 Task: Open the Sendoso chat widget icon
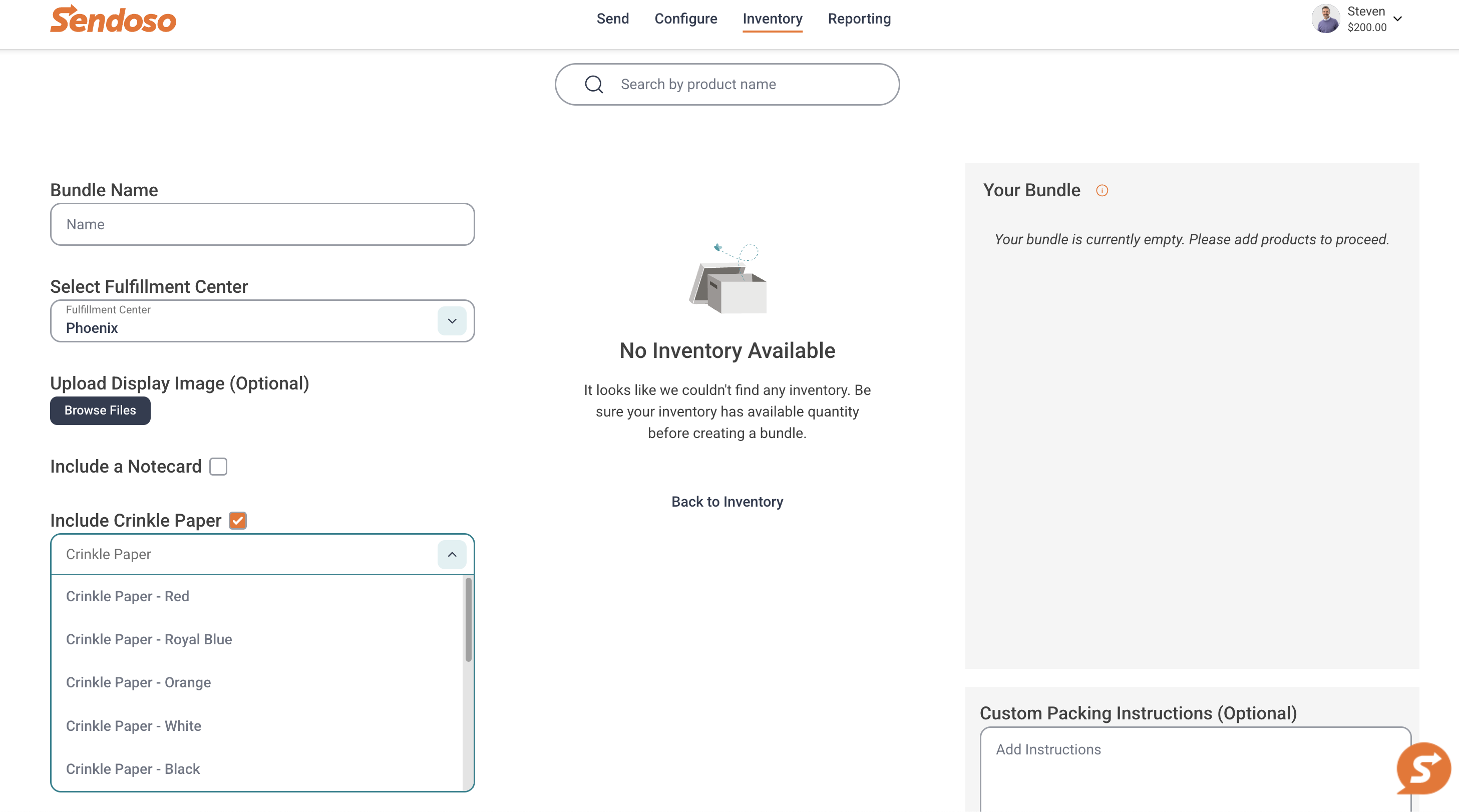1423,768
